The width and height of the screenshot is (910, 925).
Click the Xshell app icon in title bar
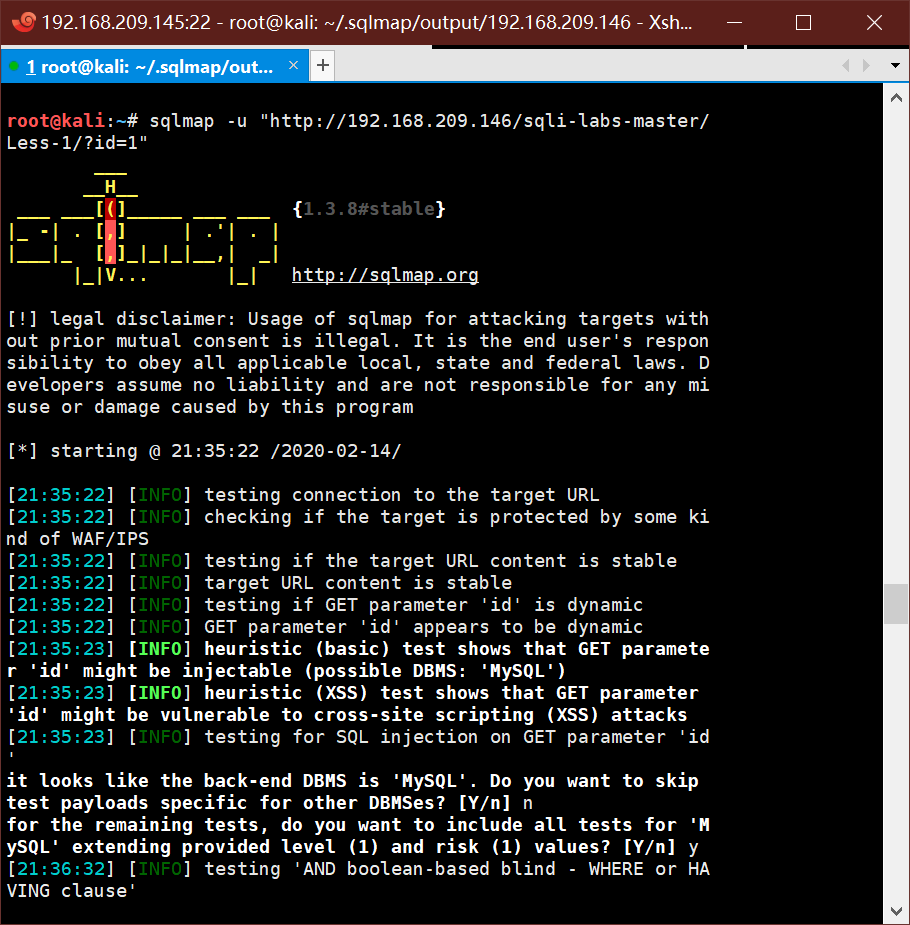[24, 22]
